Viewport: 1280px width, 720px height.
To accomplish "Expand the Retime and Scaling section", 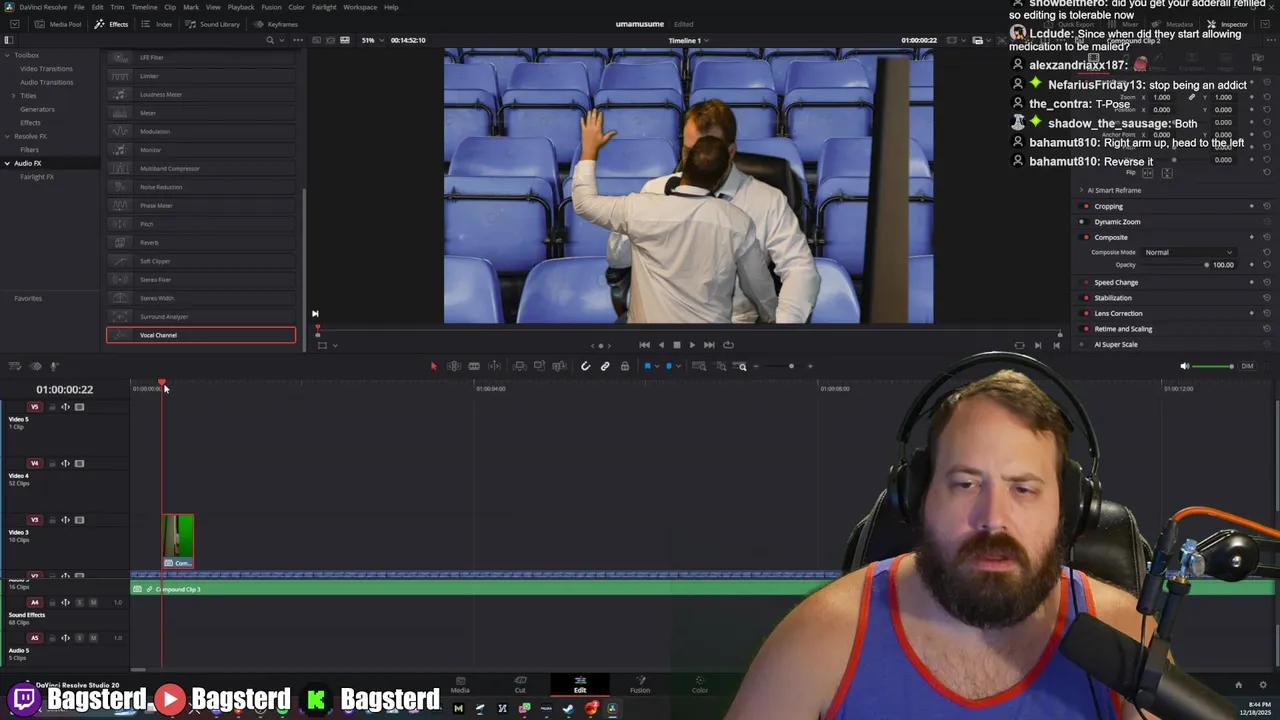I will pos(1123,329).
